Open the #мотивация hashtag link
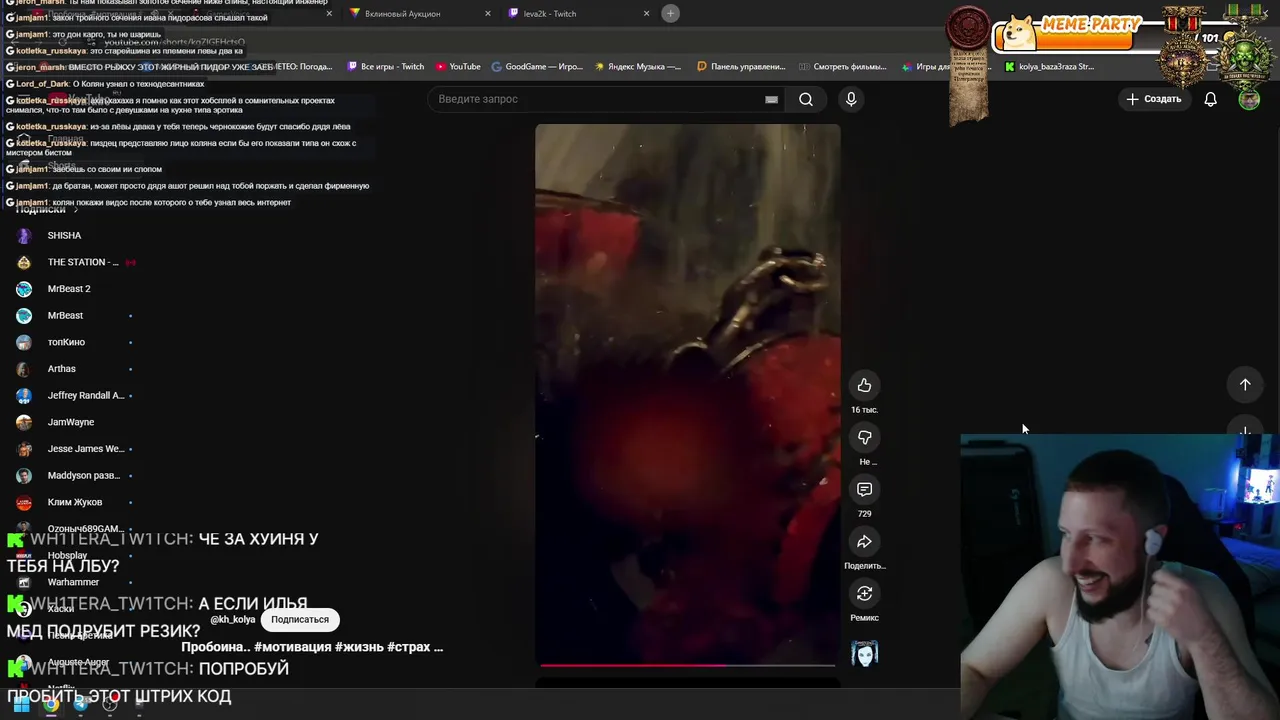1280x720 pixels. pos(293,647)
